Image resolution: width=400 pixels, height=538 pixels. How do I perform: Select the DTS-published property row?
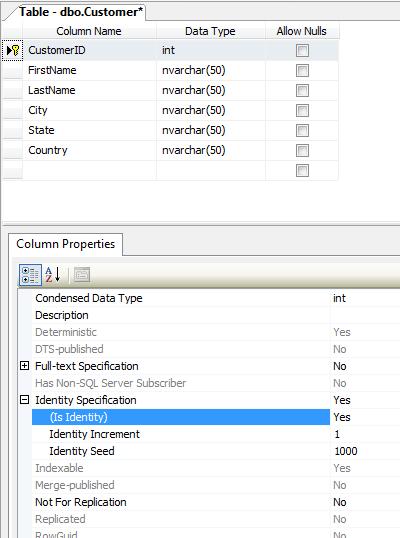pos(181,349)
